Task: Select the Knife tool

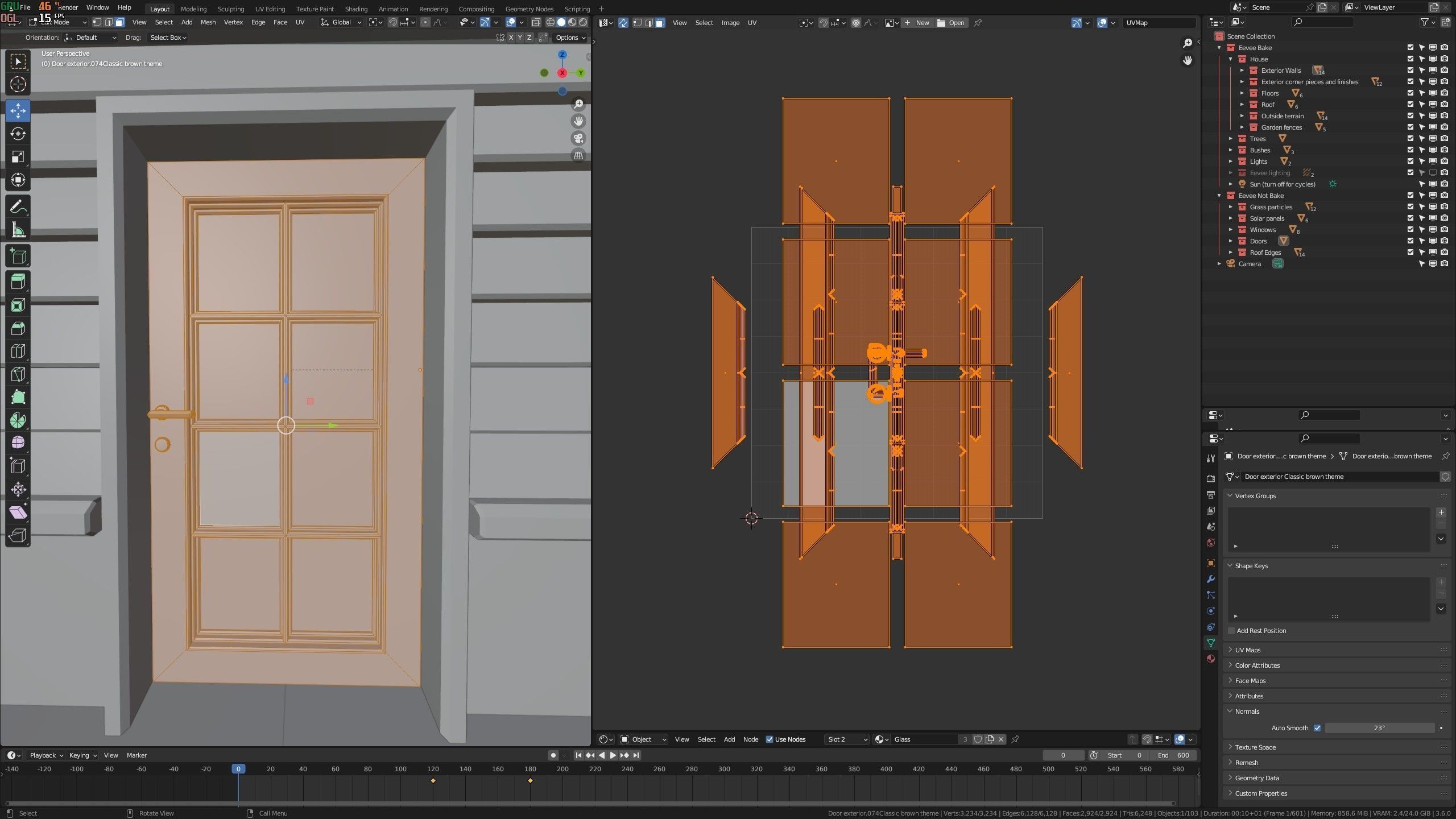Action: point(18,374)
